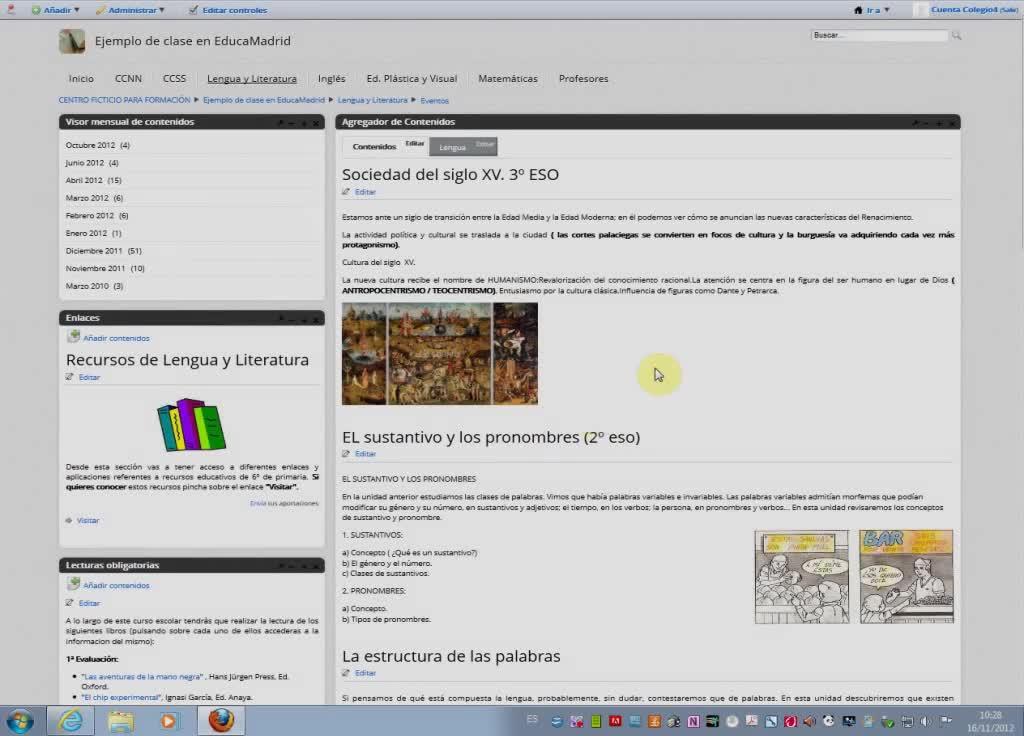Open 'Las aventuras de la mano negra' link
The width and height of the screenshot is (1024, 736).
click(141, 677)
